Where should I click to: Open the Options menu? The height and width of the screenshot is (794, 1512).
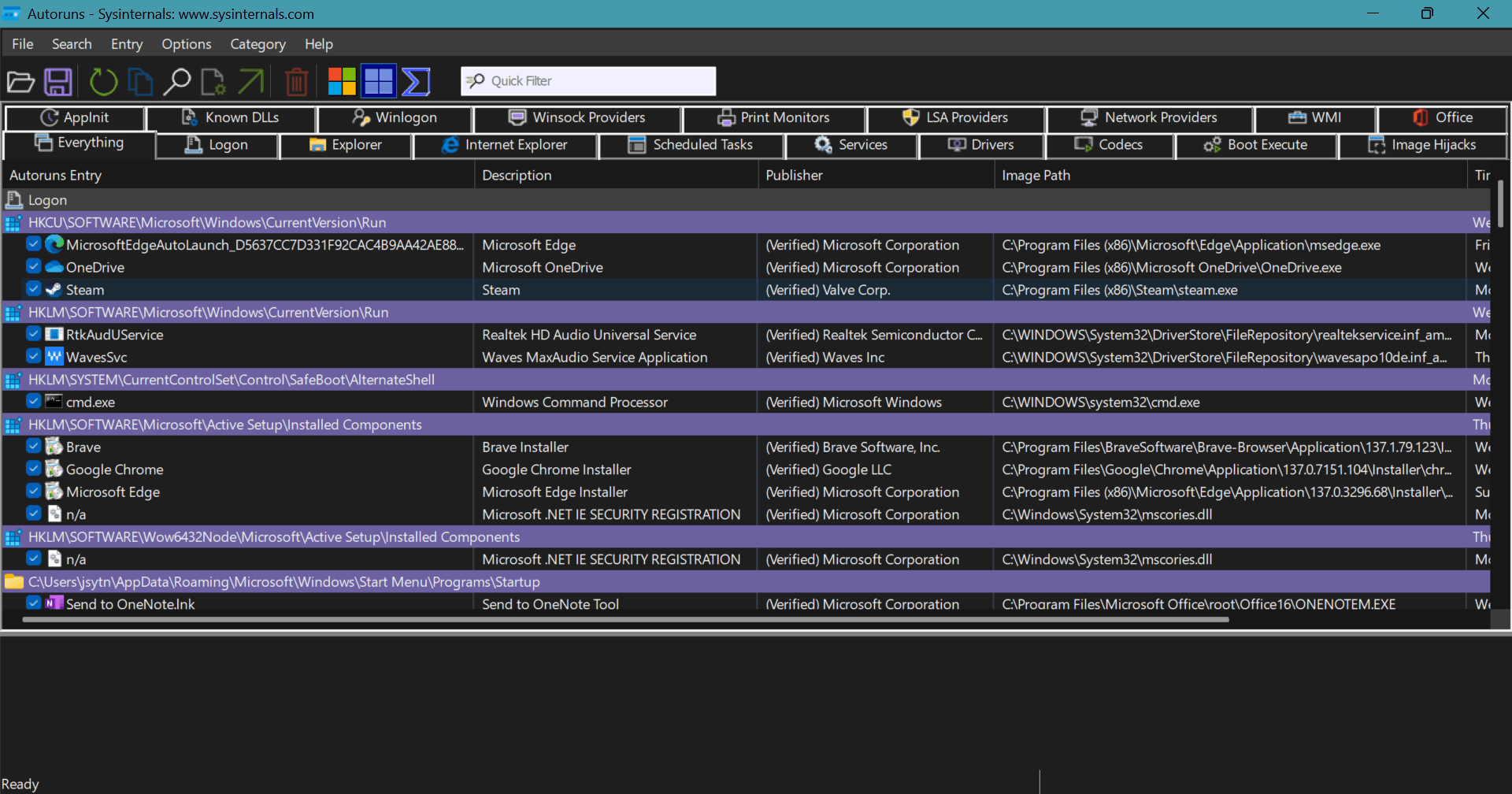(x=187, y=44)
